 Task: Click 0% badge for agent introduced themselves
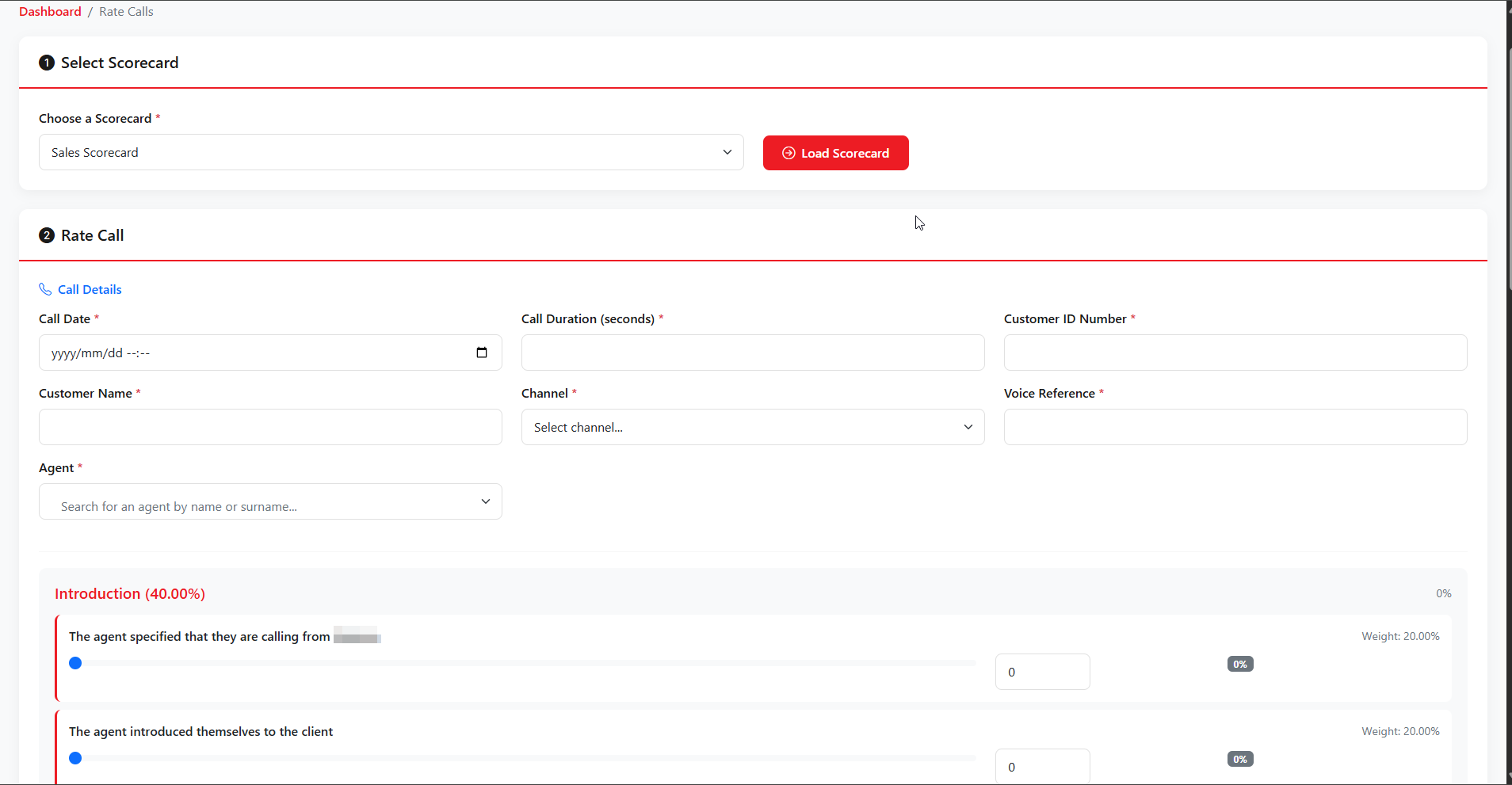tap(1240, 759)
